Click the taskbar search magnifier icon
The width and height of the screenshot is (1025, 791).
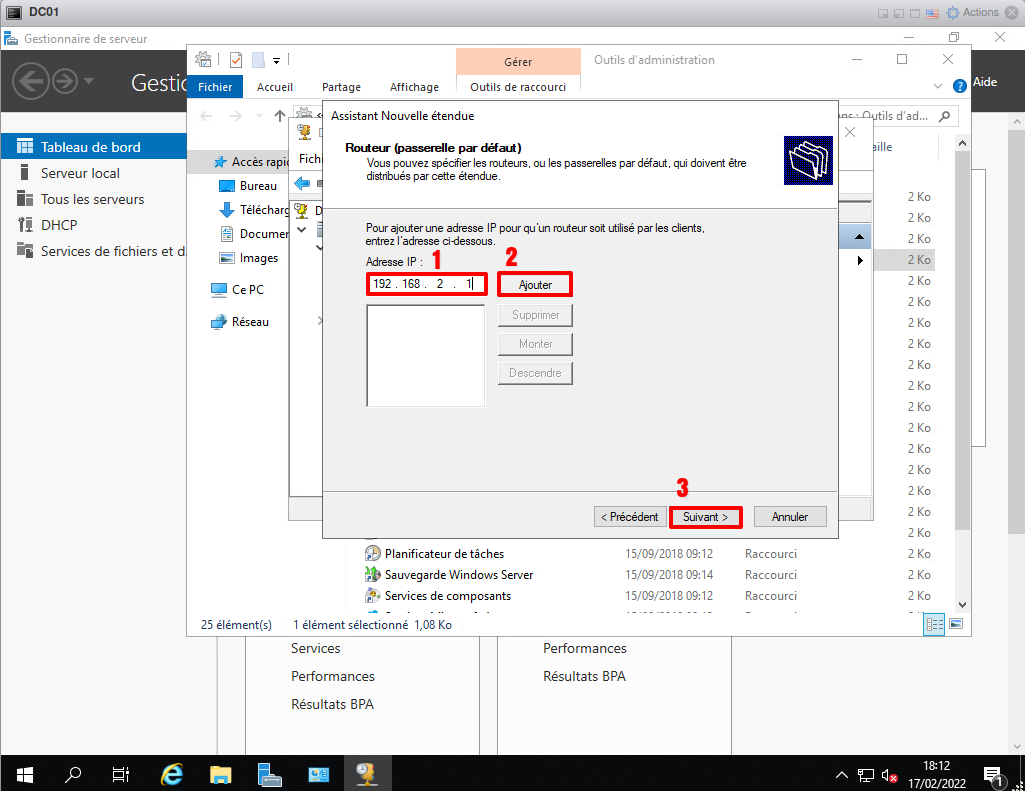(x=73, y=774)
